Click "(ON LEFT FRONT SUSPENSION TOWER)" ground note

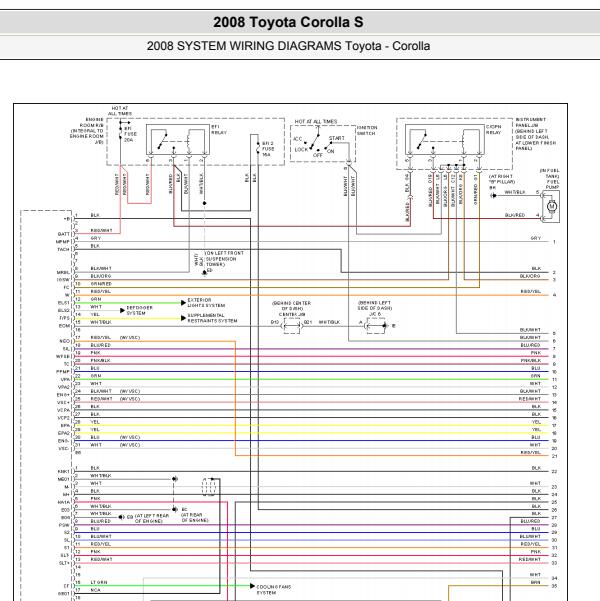224,259
